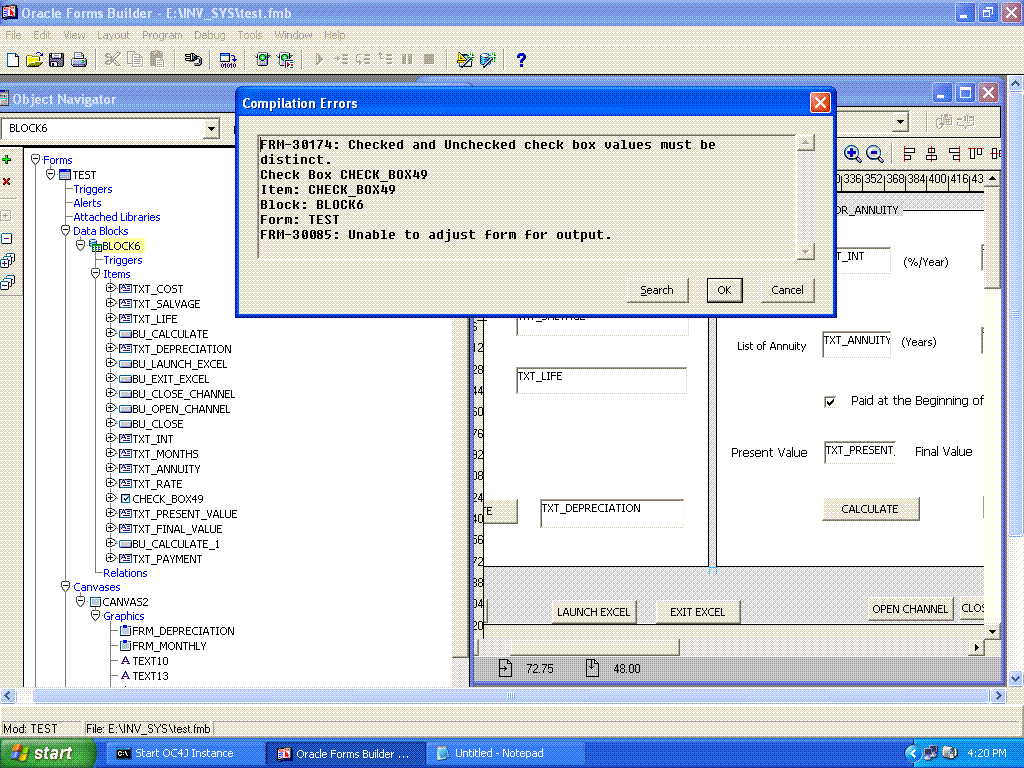This screenshot has height=768, width=1024.
Task: Collapse the Graphics node
Action: (95, 615)
